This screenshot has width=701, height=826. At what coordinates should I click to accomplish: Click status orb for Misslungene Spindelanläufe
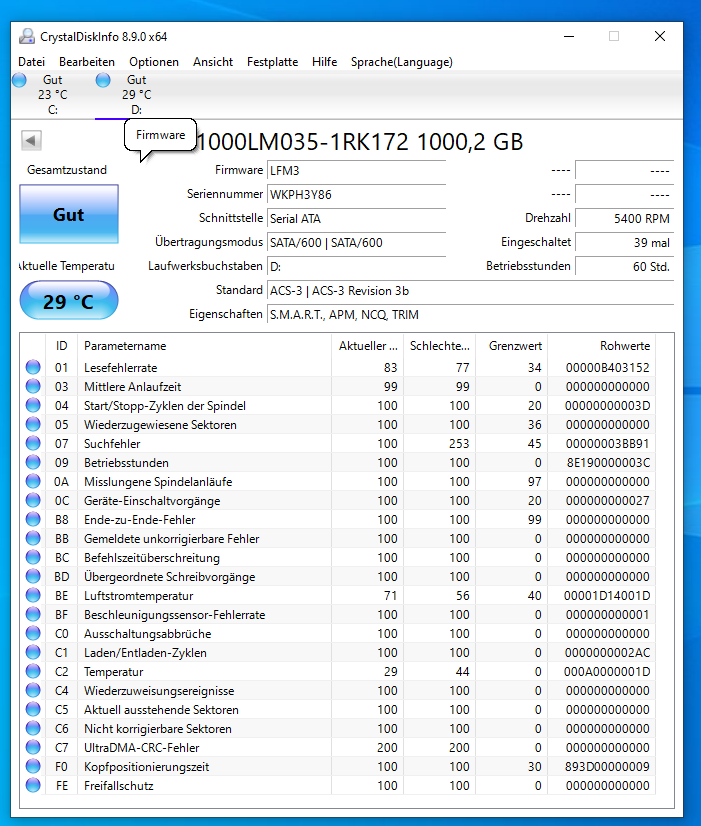pyautogui.click(x=33, y=481)
